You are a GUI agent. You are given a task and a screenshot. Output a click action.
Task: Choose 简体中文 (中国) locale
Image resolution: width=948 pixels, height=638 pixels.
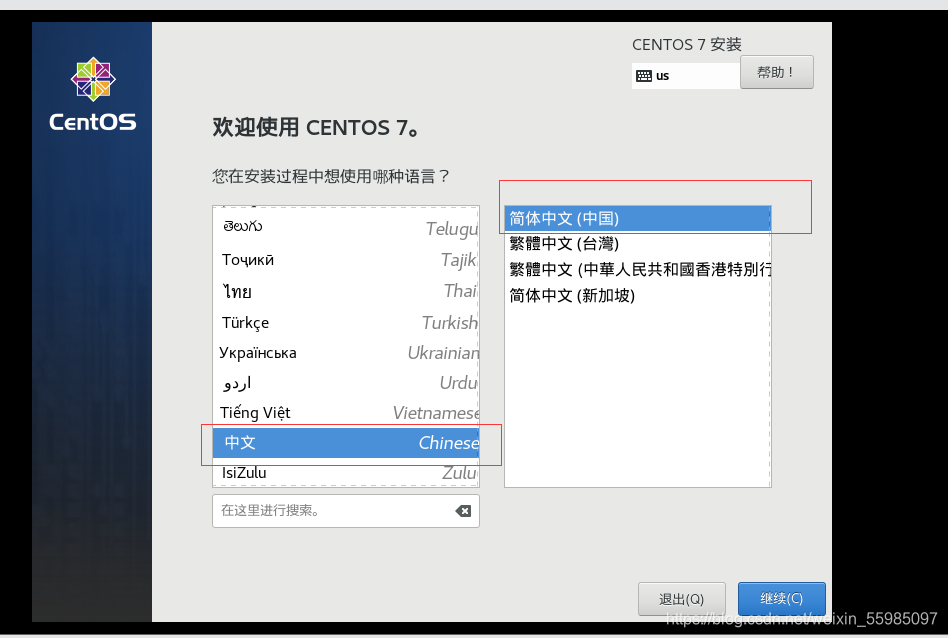click(638, 218)
